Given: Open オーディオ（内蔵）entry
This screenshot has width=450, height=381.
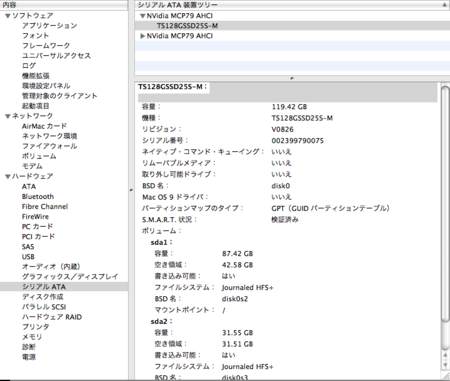Looking at the screenshot, I should tap(51, 267).
